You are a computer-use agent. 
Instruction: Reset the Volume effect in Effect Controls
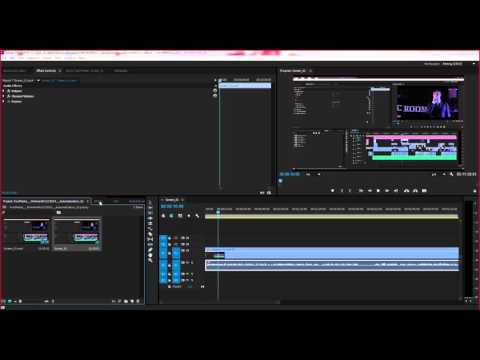click(215, 91)
